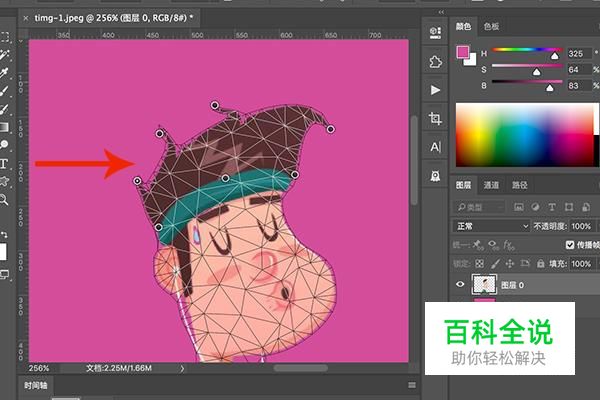The width and height of the screenshot is (600, 400).
Task: Click the pink foreground swatch in Color panel
Action: coord(463,52)
